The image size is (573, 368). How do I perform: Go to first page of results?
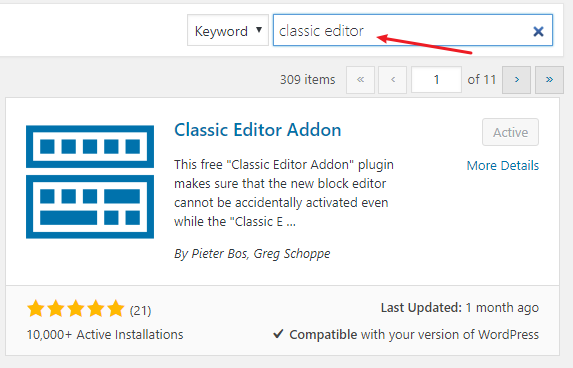[360, 80]
